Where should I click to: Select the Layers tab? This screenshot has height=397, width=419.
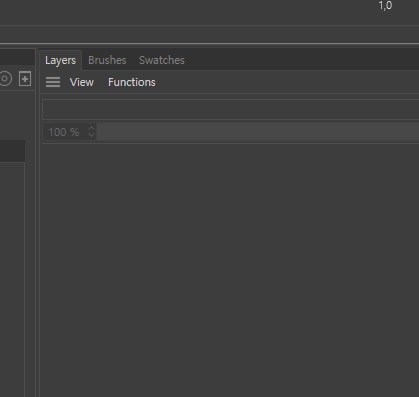(60, 60)
